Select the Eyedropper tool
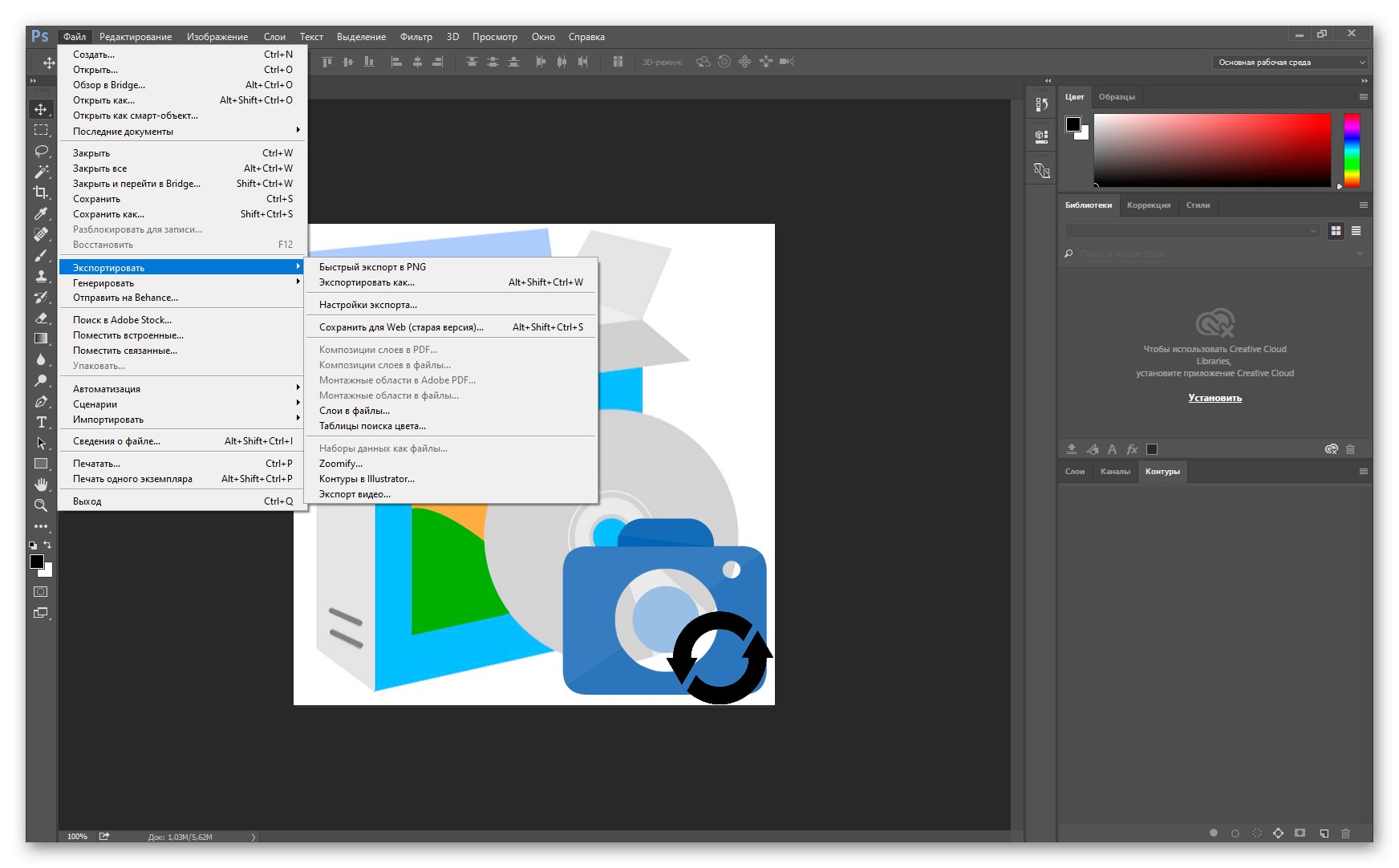This screenshot has height=868, width=1399. pyautogui.click(x=41, y=213)
